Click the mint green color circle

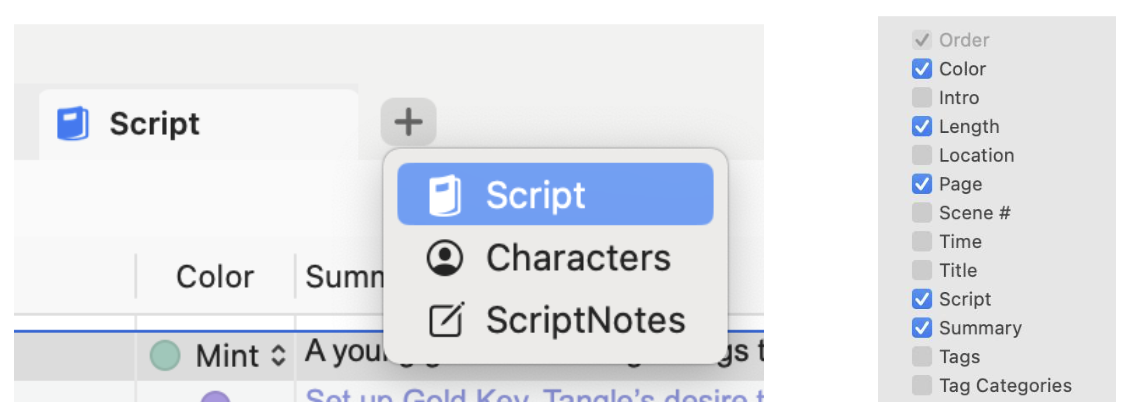pyautogui.click(x=165, y=355)
